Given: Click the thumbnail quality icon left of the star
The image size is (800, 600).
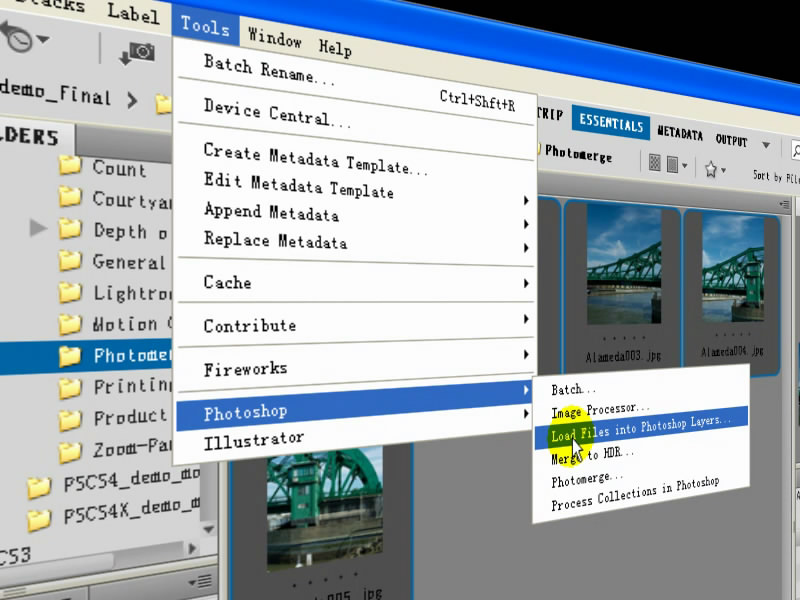Looking at the screenshot, I should [654, 164].
